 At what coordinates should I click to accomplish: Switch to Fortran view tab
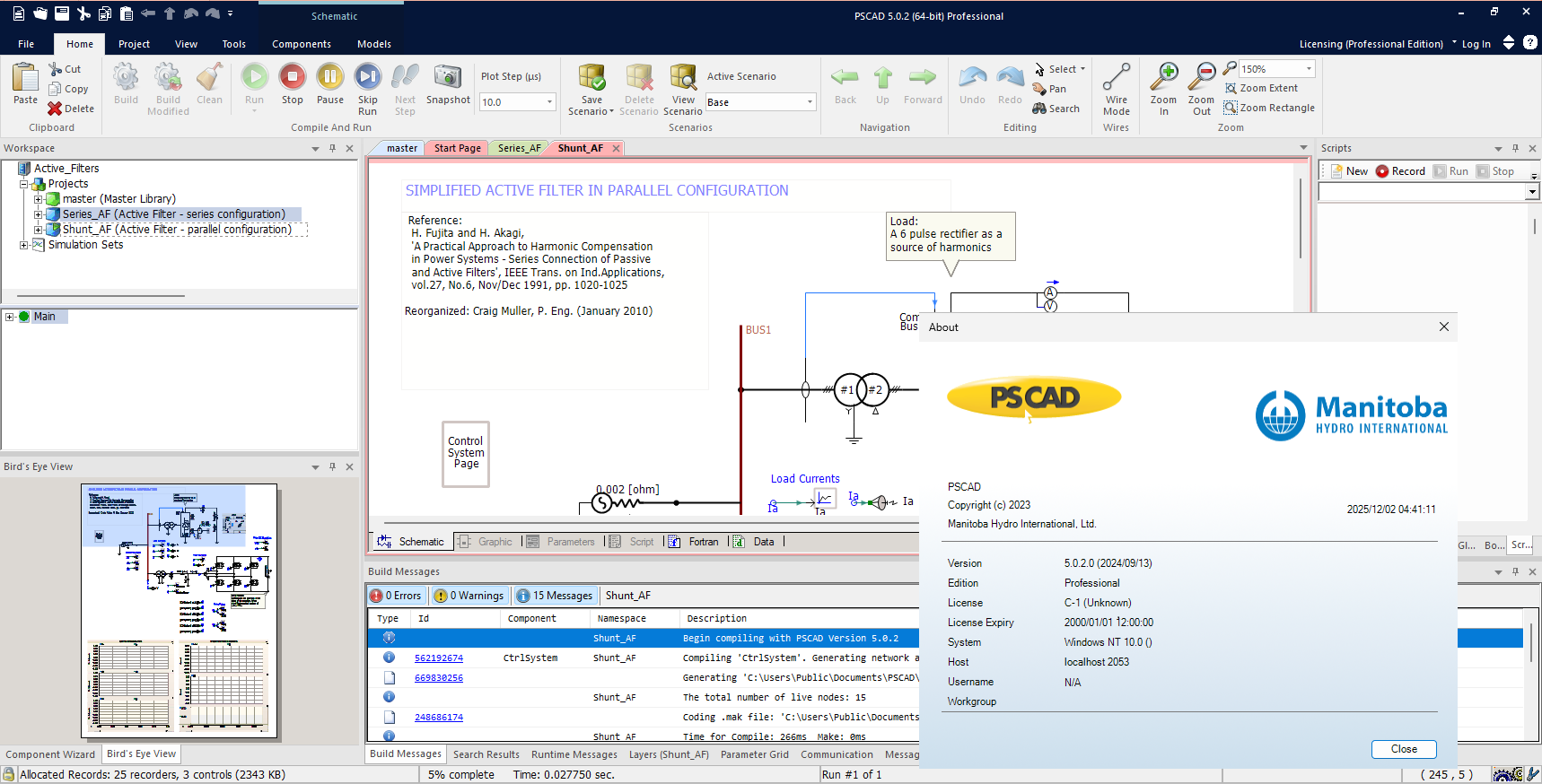(x=694, y=542)
